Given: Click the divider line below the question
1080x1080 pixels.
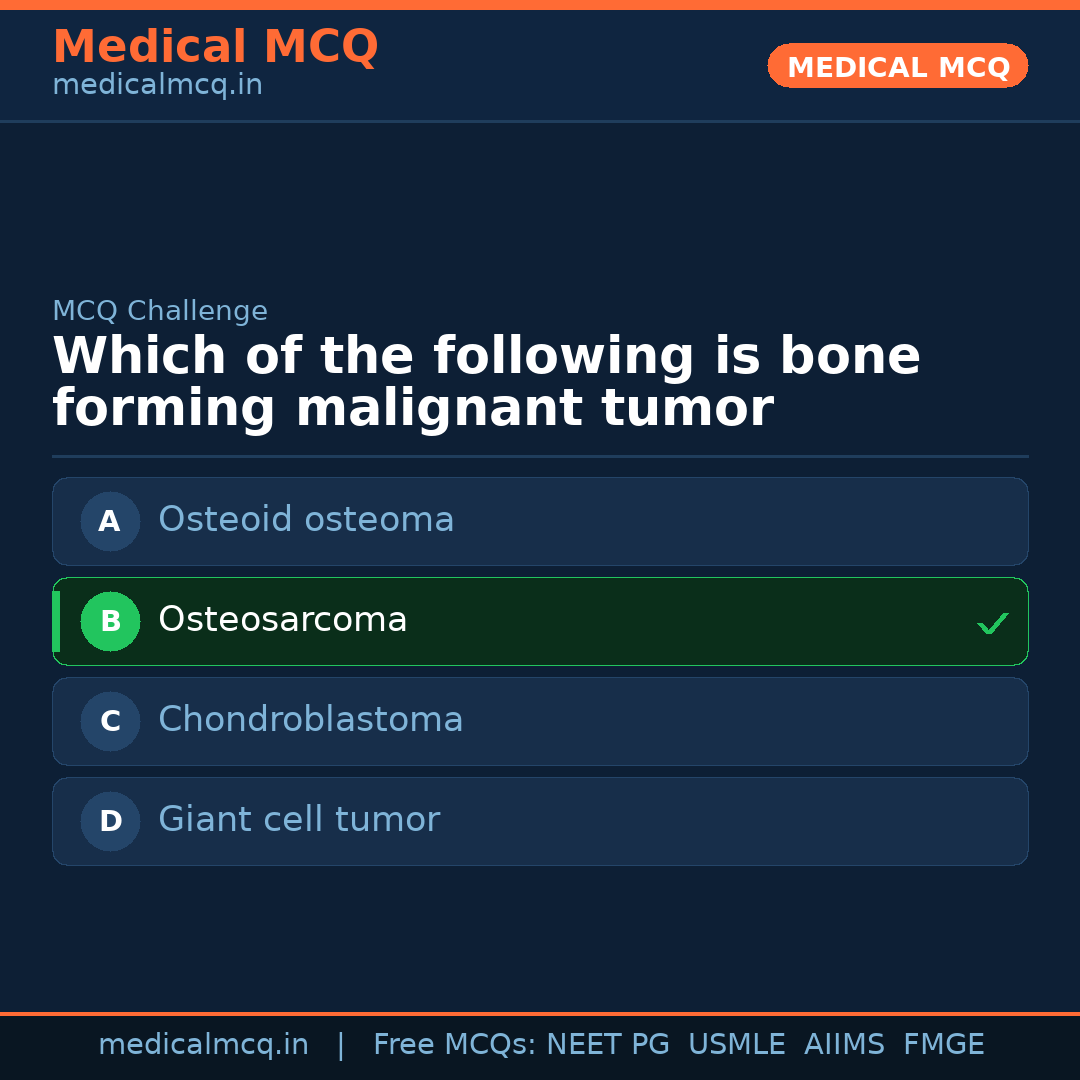Looking at the screenshot, I should (540, 456).
